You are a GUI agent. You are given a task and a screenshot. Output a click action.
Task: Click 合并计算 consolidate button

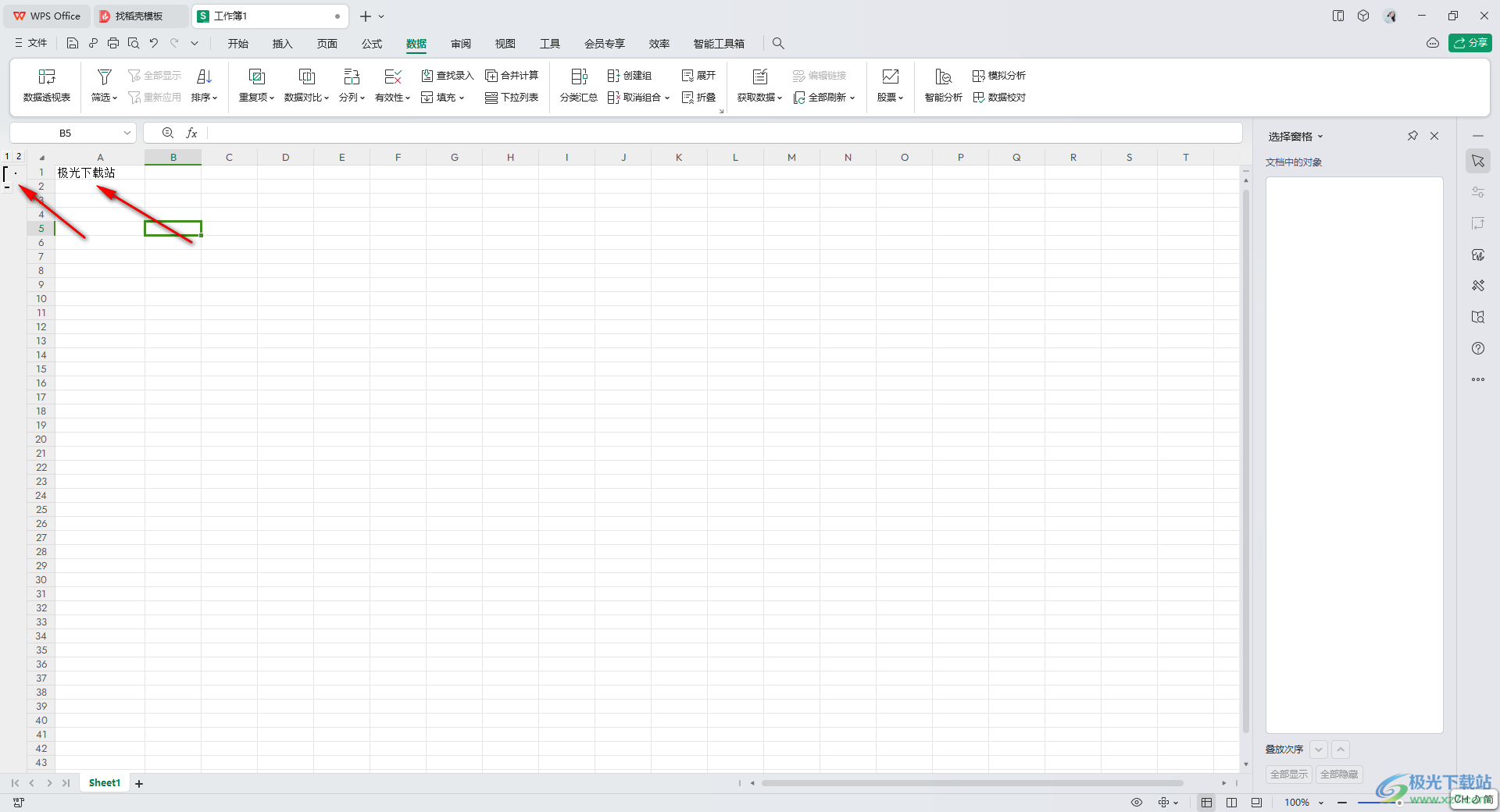pyautogui.click(x=512, y=76)
